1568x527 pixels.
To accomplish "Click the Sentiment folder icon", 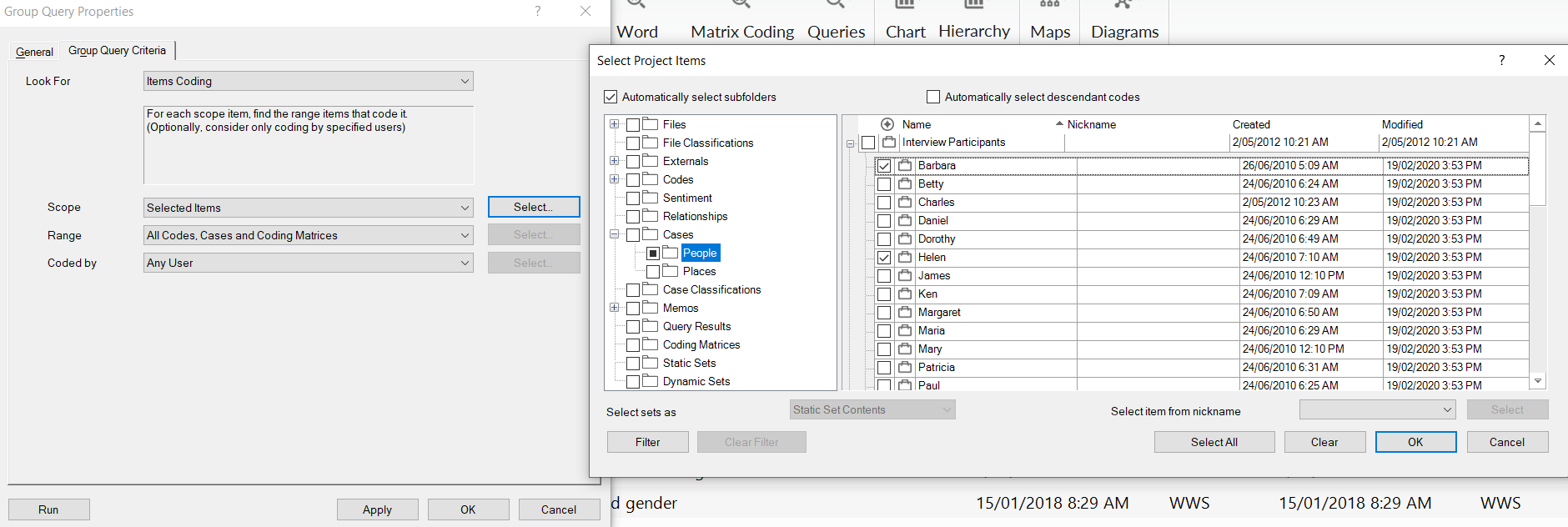I will pyautogui.click(x=651, y=198).
